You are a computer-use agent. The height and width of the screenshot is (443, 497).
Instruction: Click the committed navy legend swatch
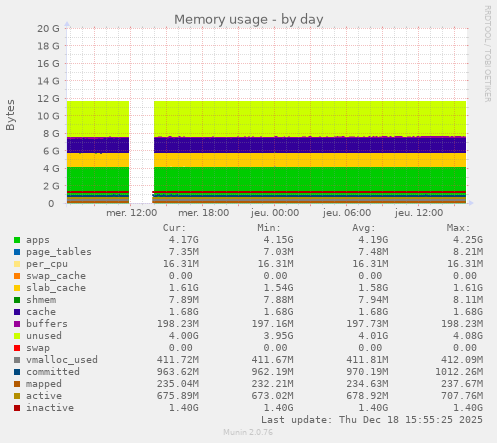[17, 372]
